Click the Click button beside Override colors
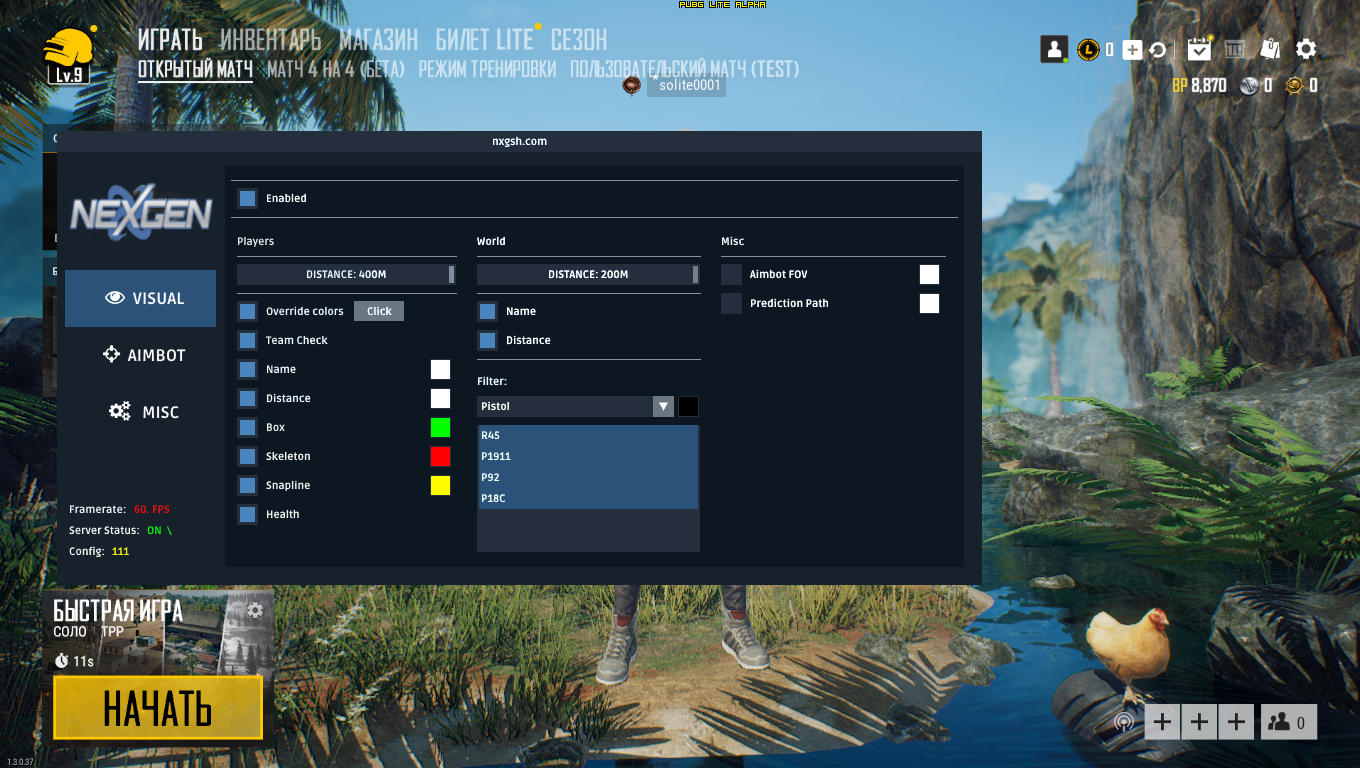 pyautogui.click(x=379, y=311)
